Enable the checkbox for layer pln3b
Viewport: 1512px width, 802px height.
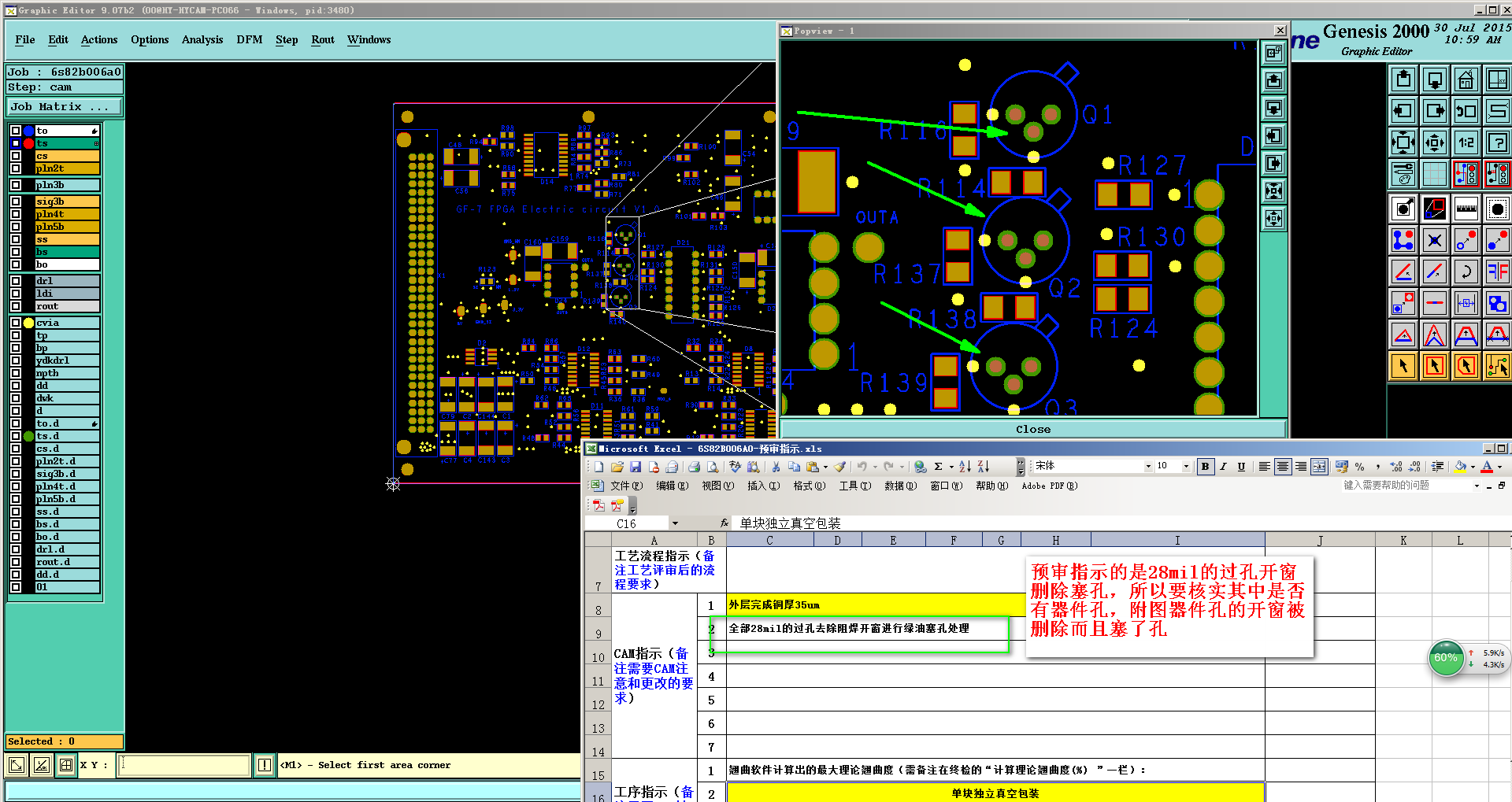[16, 185]
